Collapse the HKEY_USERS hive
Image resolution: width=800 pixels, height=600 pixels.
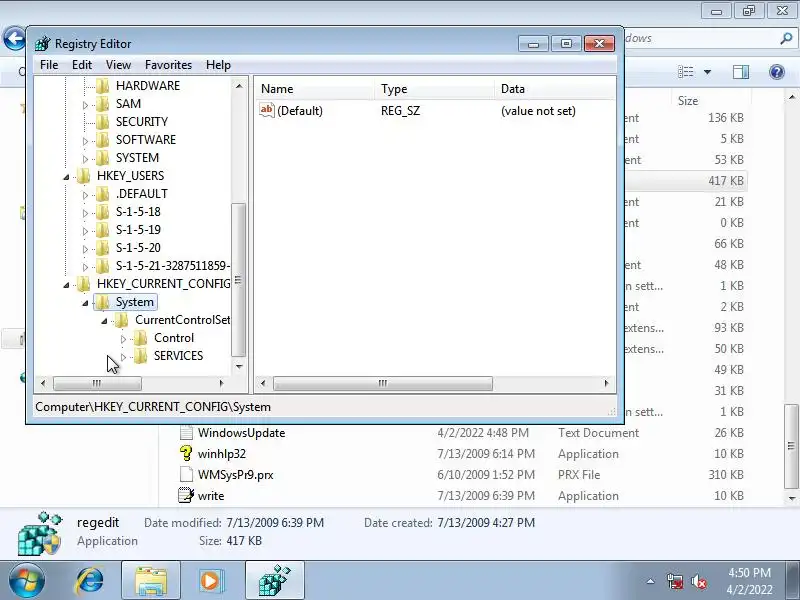(66, 177)
